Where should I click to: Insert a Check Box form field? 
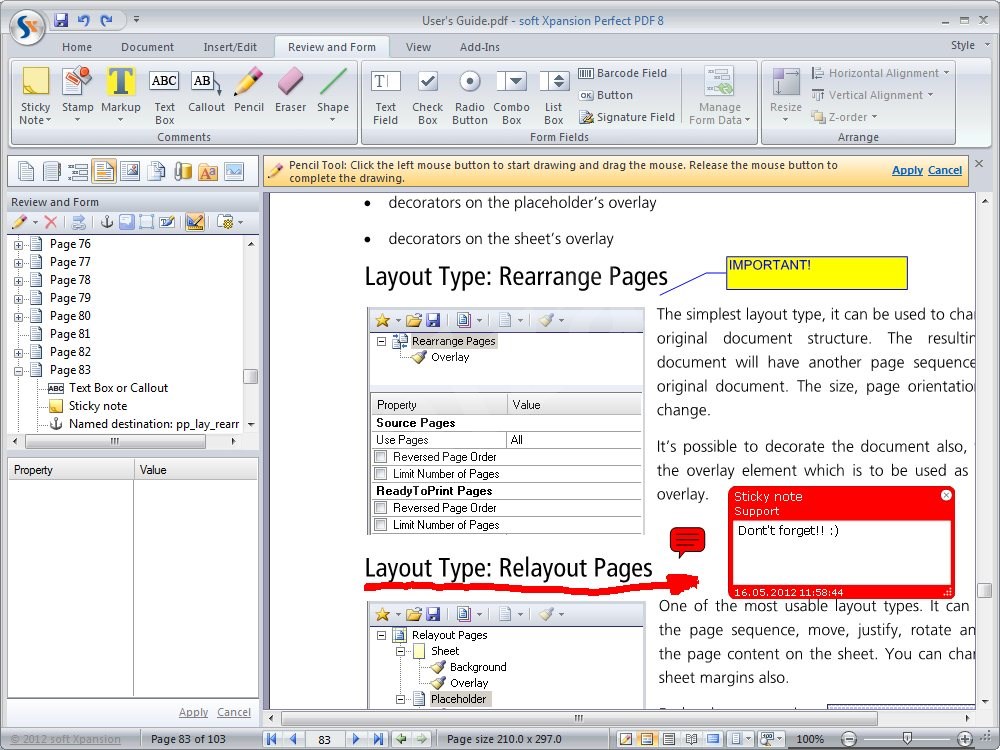[x=427, y=97]
